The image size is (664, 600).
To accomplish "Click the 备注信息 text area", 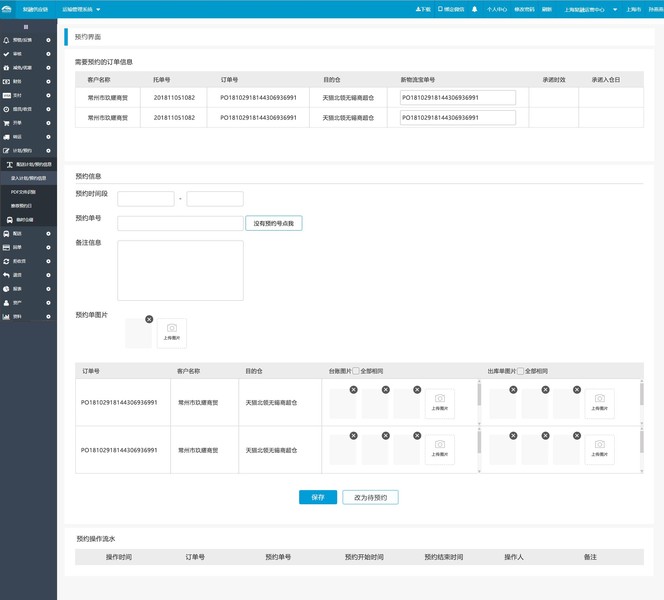I will tap(180, 271).
